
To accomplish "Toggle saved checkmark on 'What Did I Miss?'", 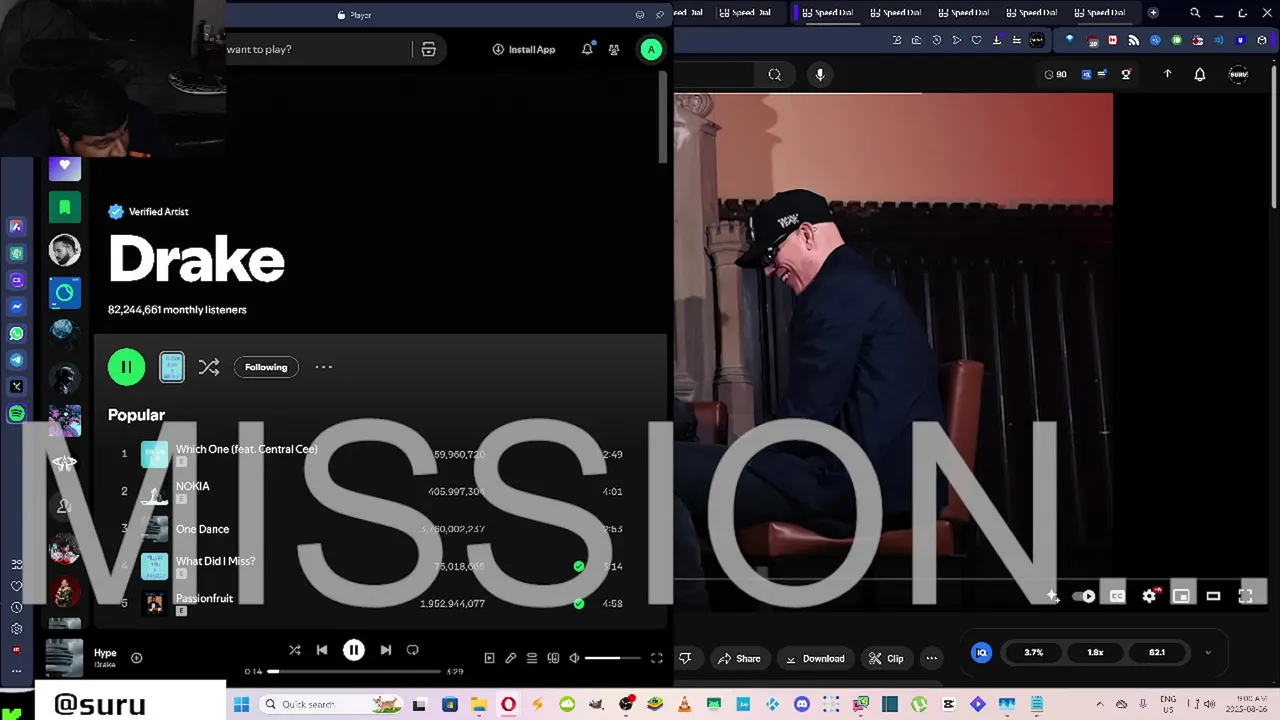I will click(x=579, y=566).
